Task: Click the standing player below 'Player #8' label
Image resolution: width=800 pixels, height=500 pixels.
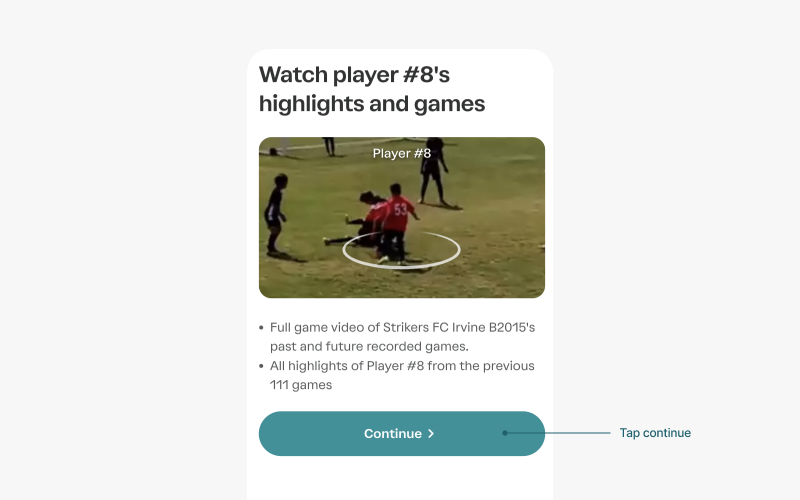Action: point(435,173)
